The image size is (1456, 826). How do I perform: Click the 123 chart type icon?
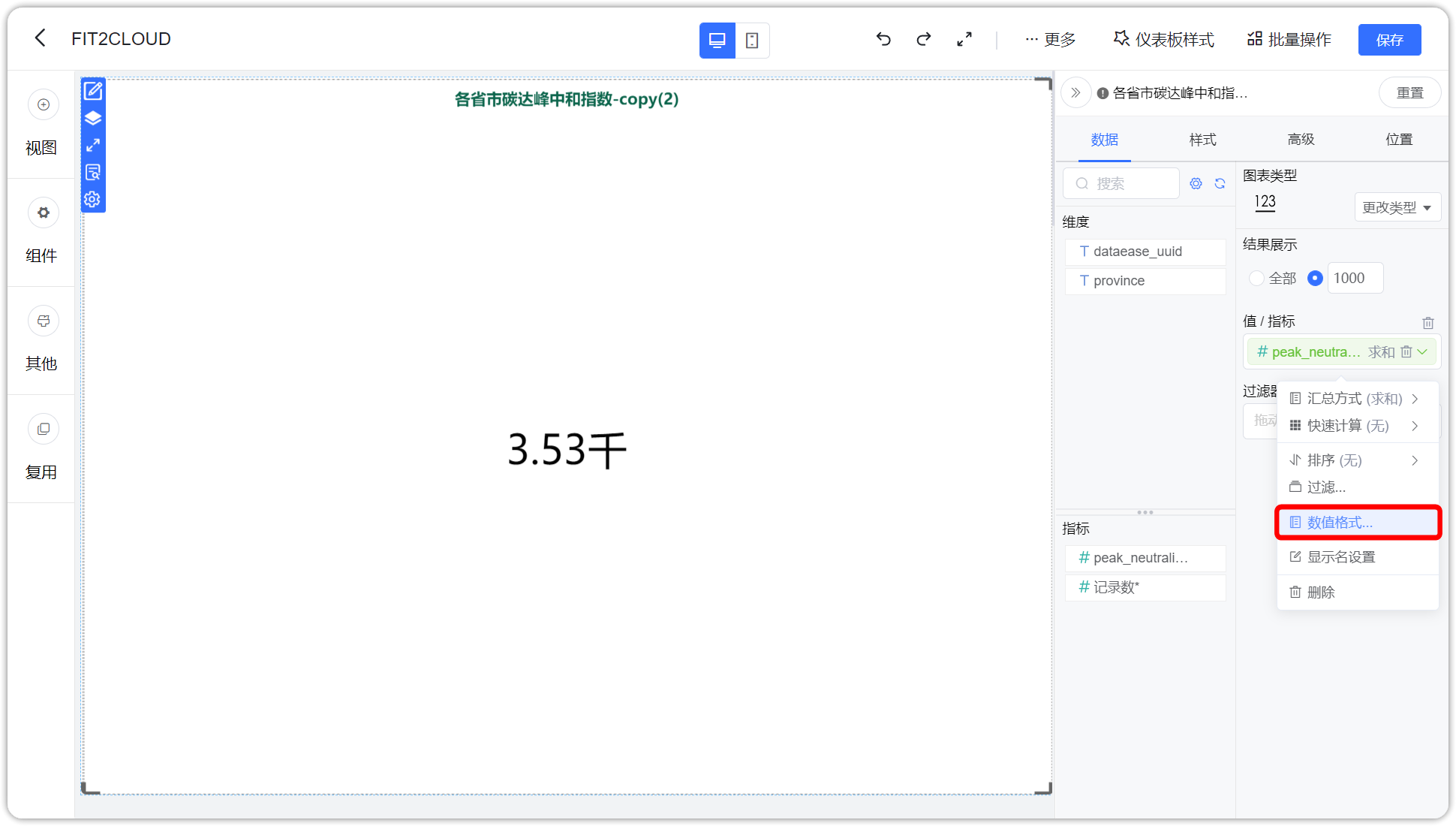1265,202
